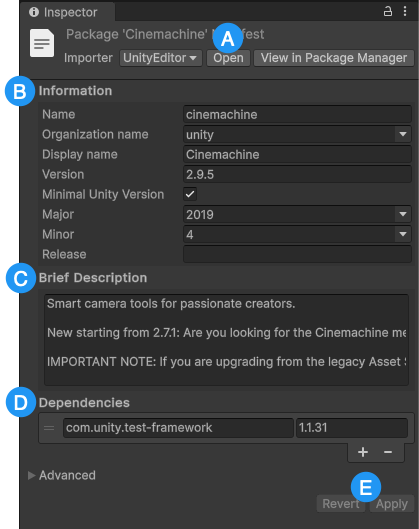
Task: Open the Organization name dropdown
Action: click(x=297, y=134)
